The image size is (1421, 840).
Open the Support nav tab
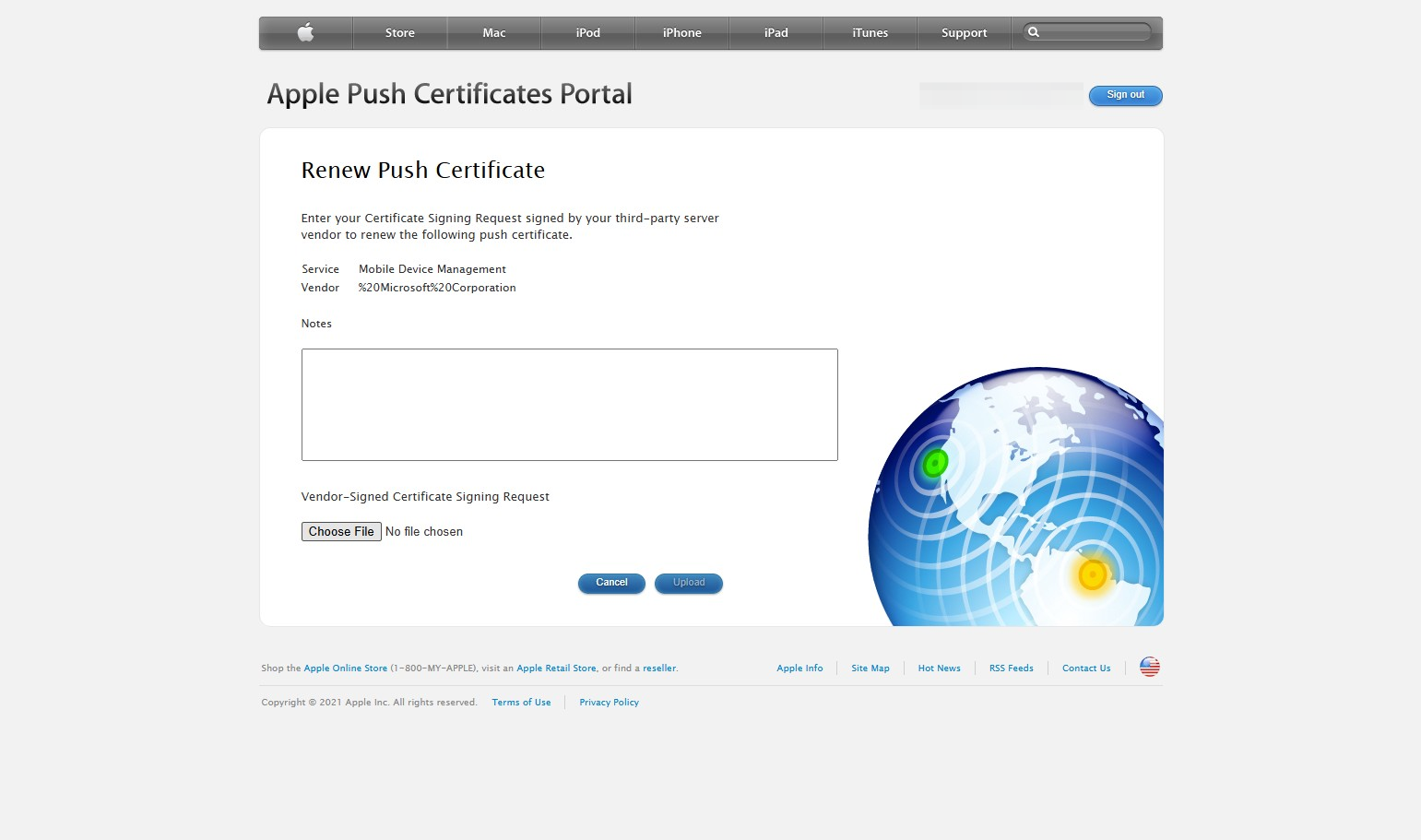965,33
